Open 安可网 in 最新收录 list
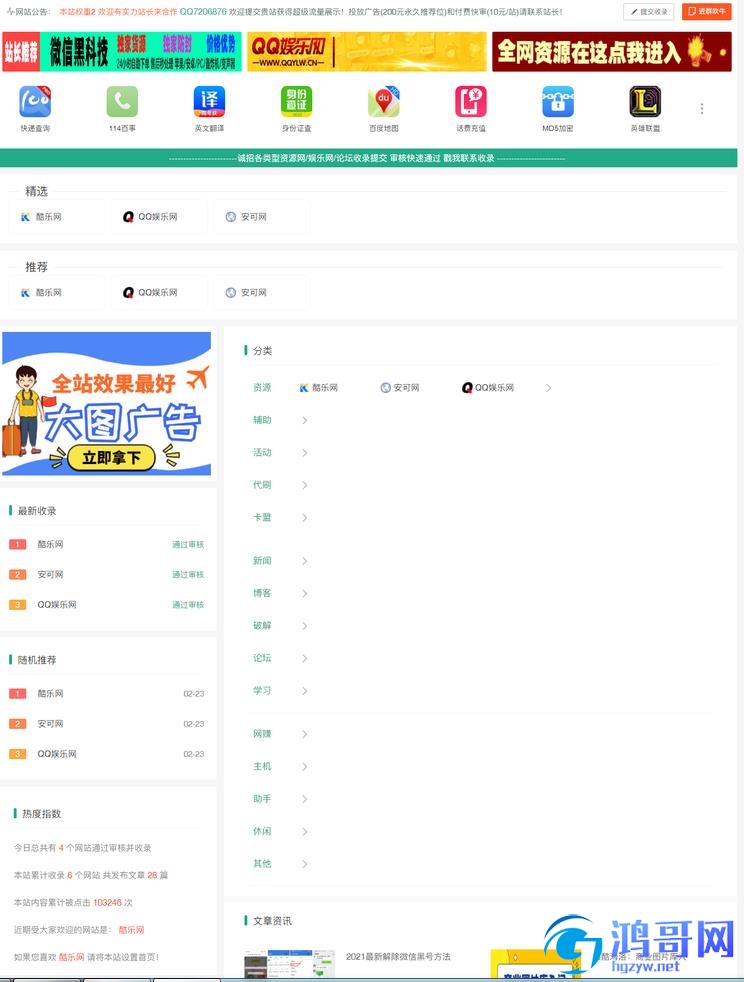The image size is (744, 982). pos(50,574)
